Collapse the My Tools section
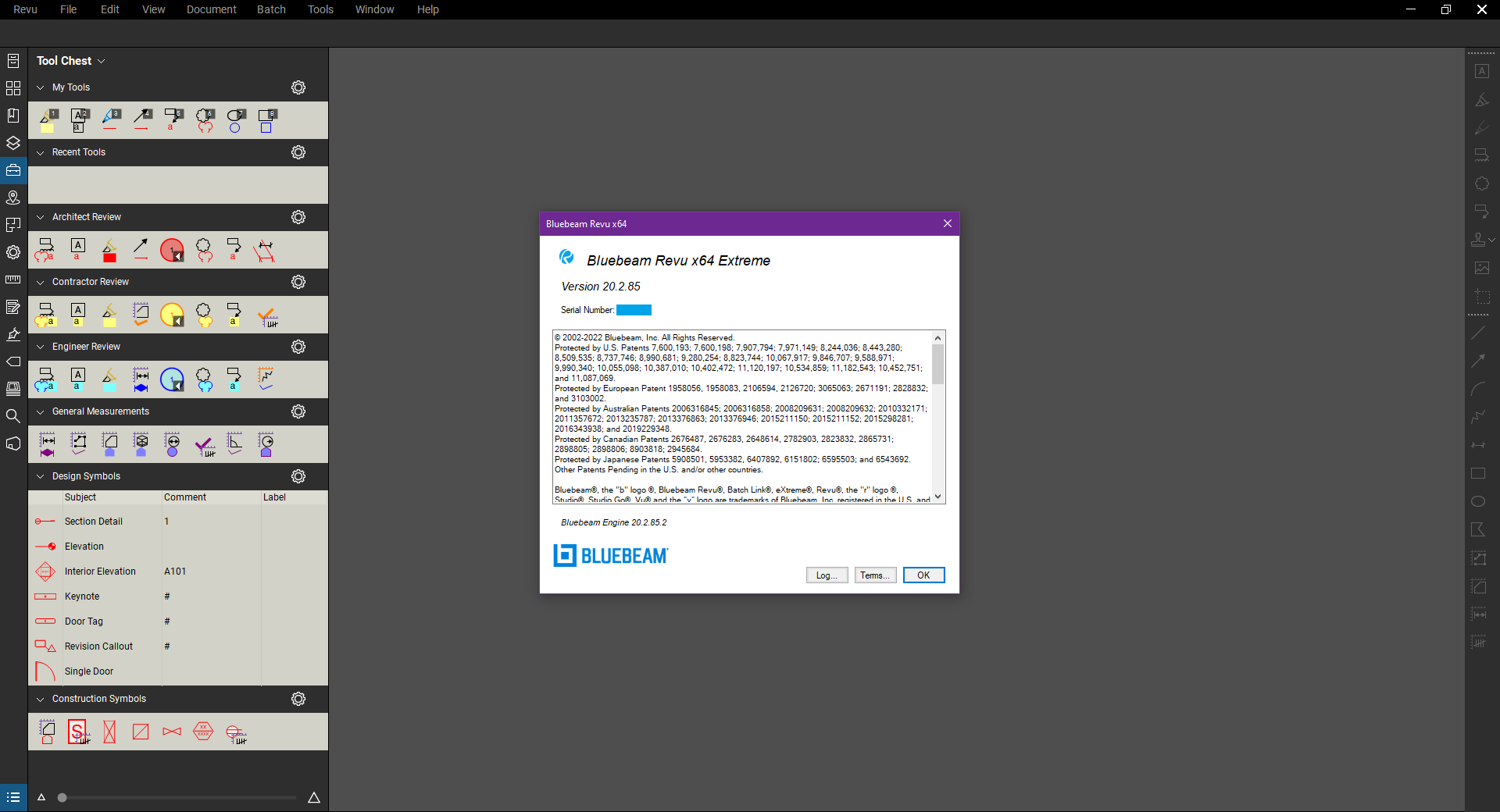 pyautogui.click(x=41, y=87)
